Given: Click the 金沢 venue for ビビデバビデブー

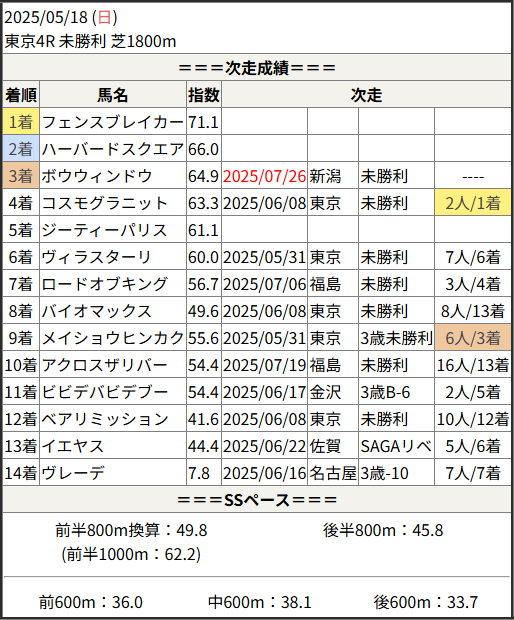Looking at the screenshot, I should point(325,392).
